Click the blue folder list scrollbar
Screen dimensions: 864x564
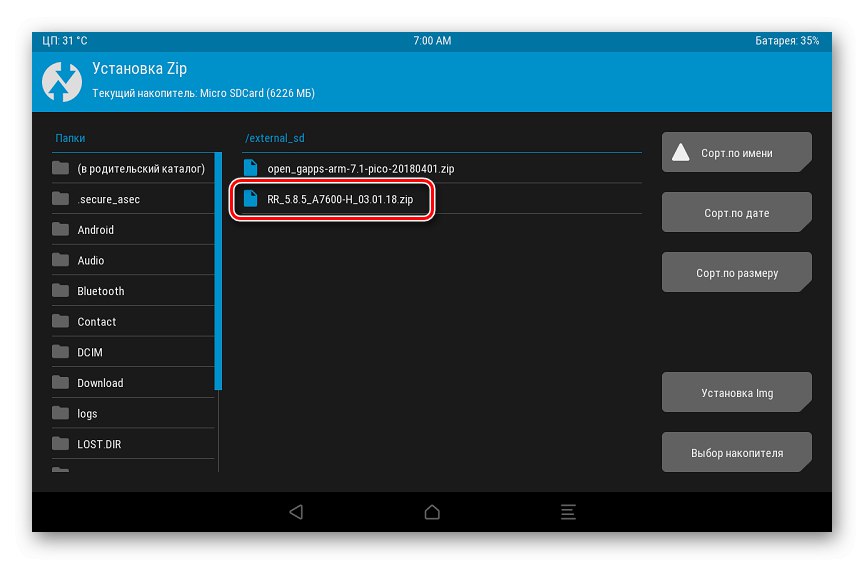pos(218,271)
